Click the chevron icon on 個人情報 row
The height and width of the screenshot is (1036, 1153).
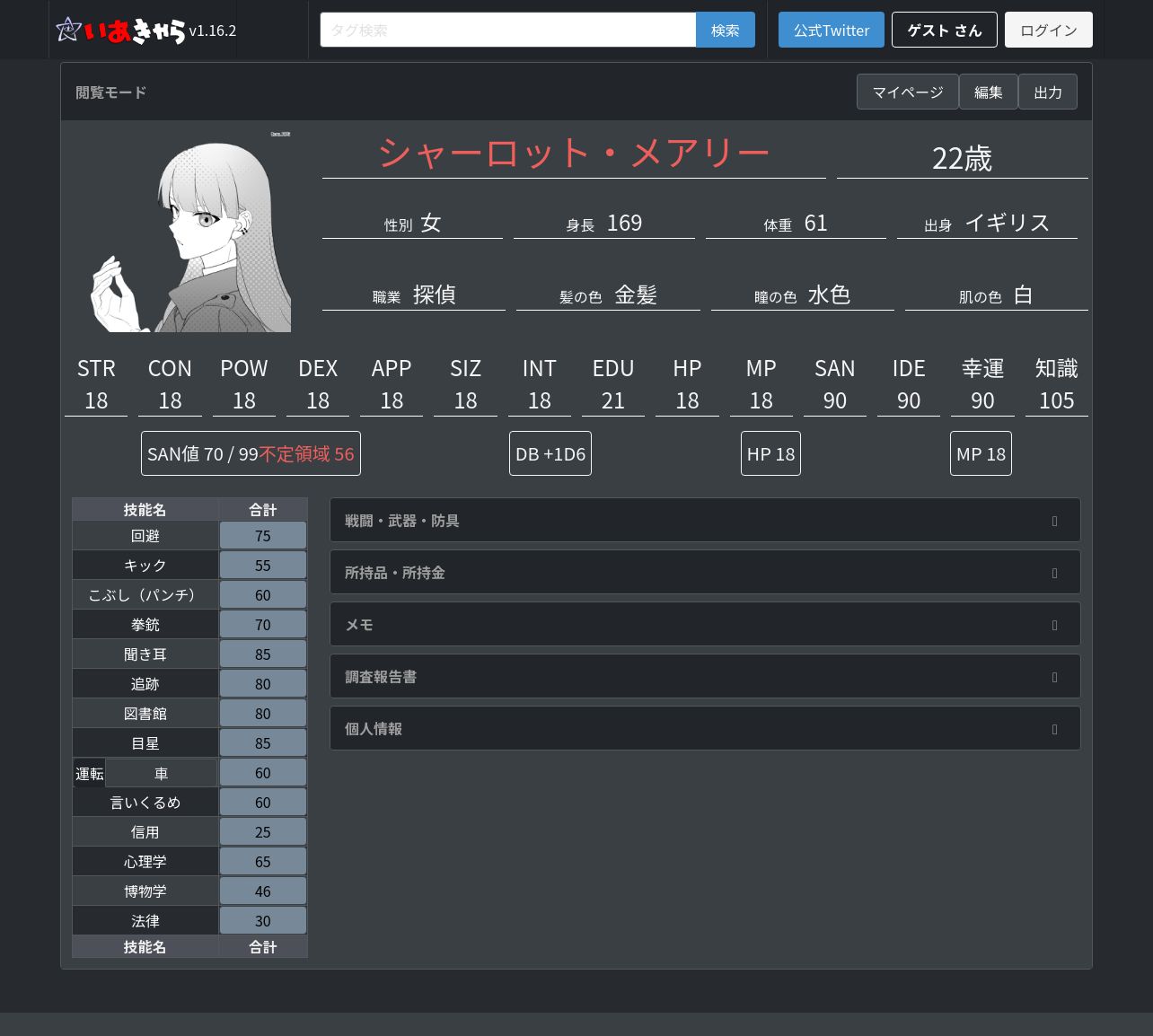[x=1054, y=729]
